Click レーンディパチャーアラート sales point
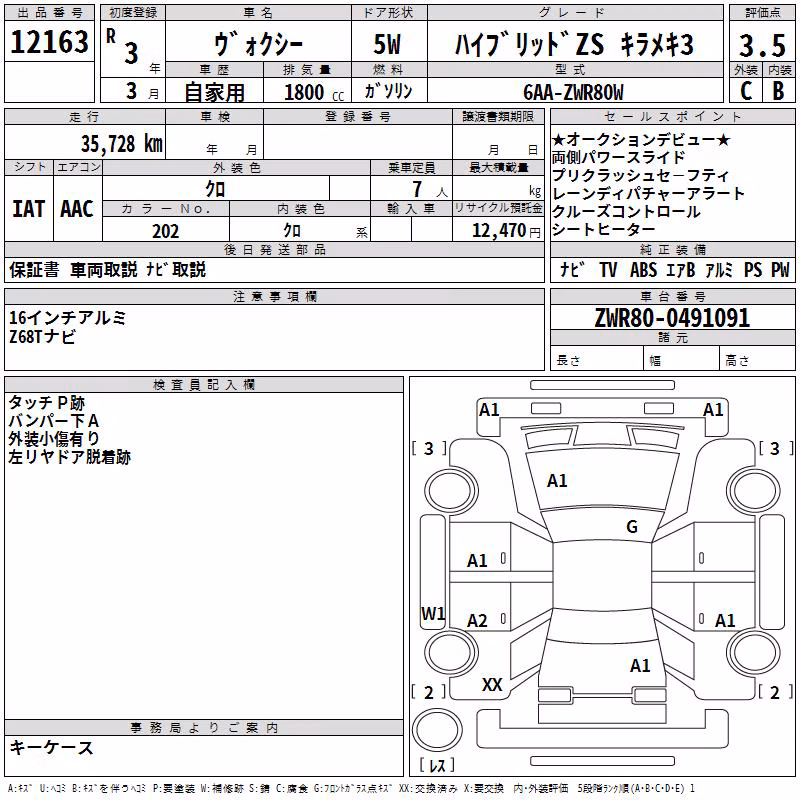800x800 pixels. tap(648, 194)
